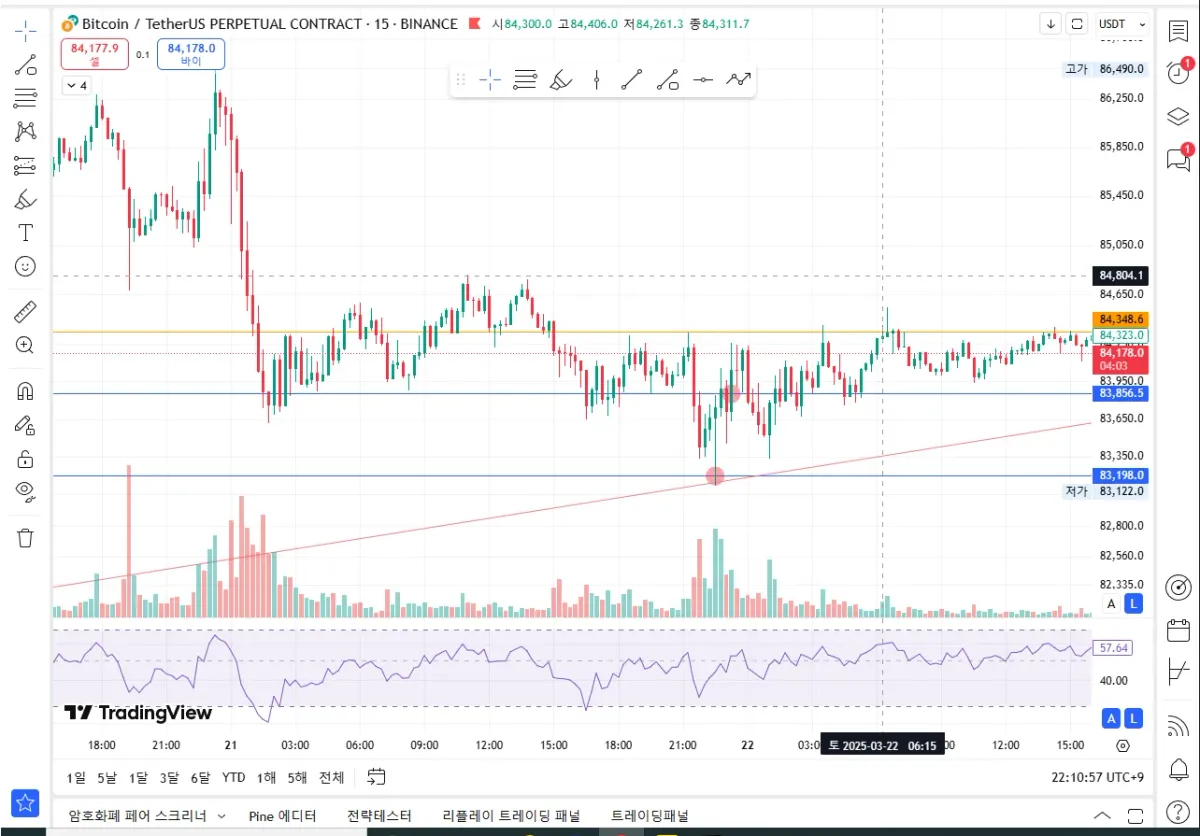Select the trend line tool in left toolbar
The image size is (1200, 836).
tap(25, 66)
